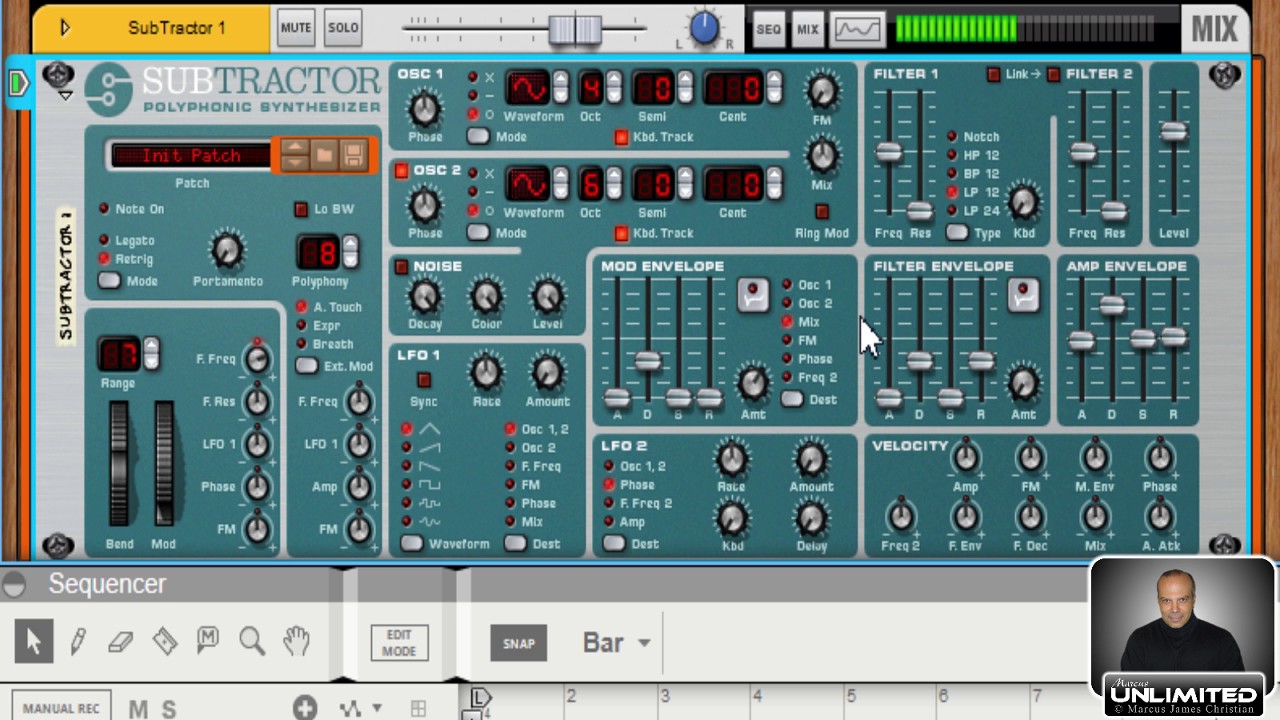Step the OSC 2 Cent spinner
The image size is (1280, 720).
[x=775, y=184]
